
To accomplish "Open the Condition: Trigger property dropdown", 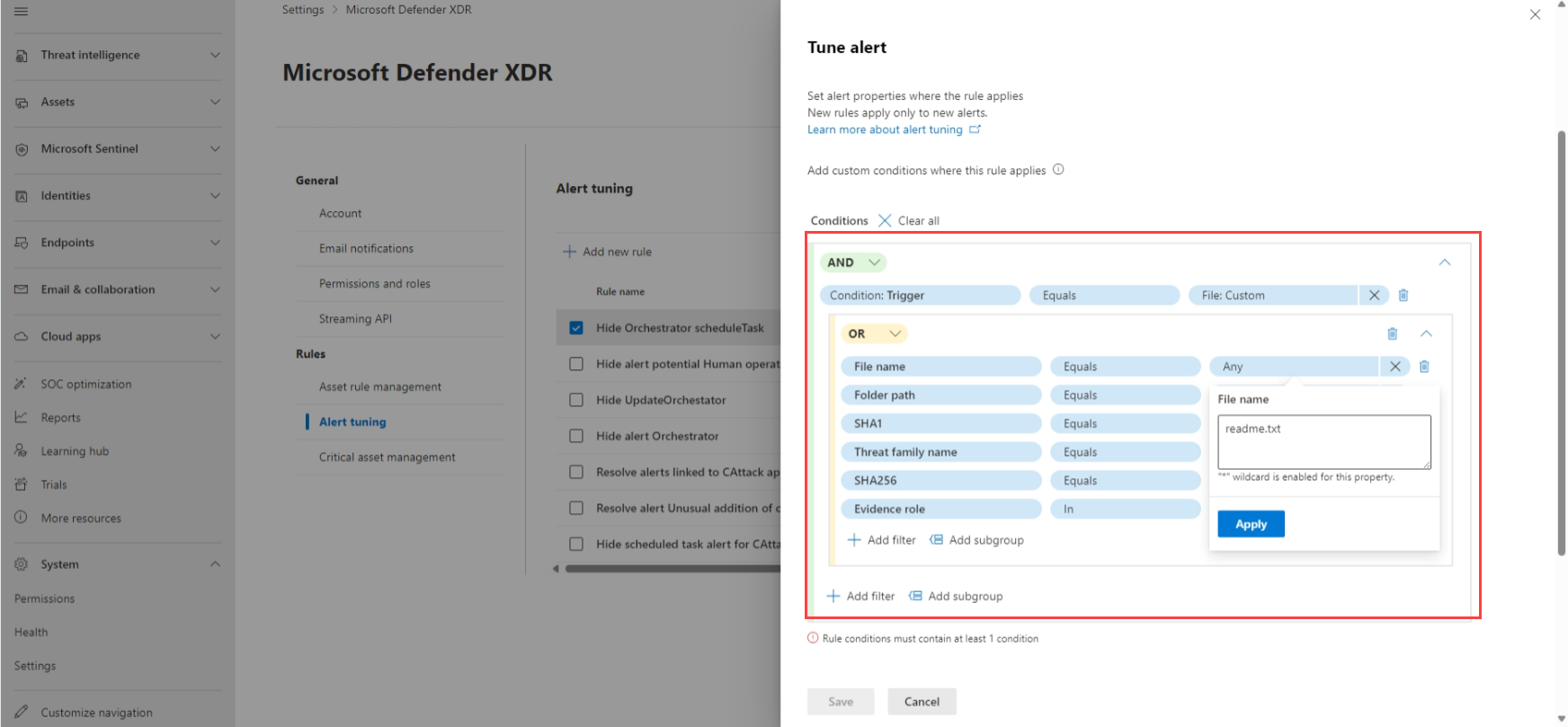I will (920, 295).
